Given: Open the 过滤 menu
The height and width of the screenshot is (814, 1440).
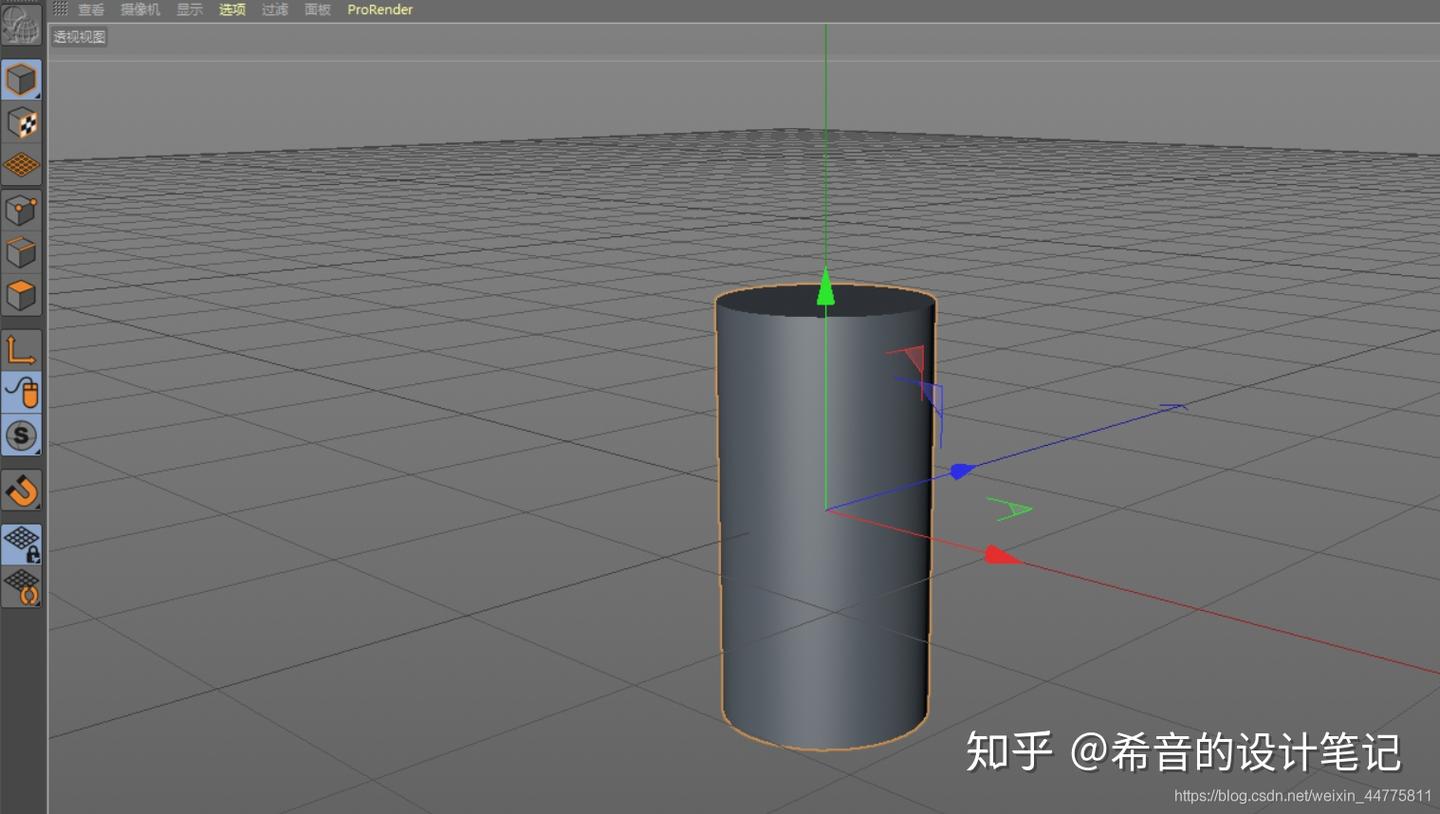Looking at the screenshot, I should point(275,10).
